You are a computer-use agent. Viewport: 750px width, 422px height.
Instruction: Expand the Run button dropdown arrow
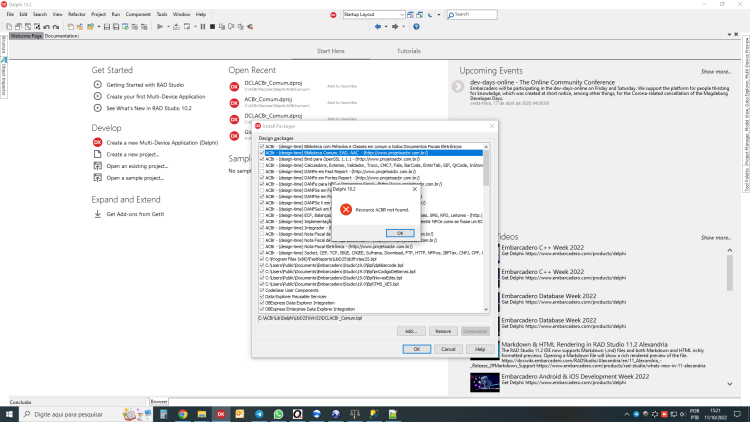[x=168, y=27]
